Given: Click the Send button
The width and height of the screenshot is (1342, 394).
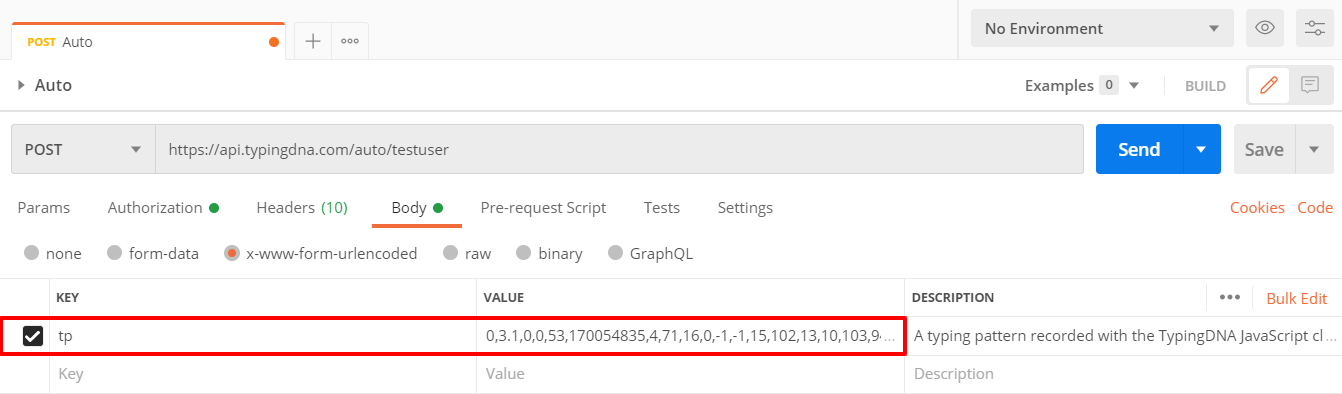Looking at the screenshot, I should point(1139,149).
